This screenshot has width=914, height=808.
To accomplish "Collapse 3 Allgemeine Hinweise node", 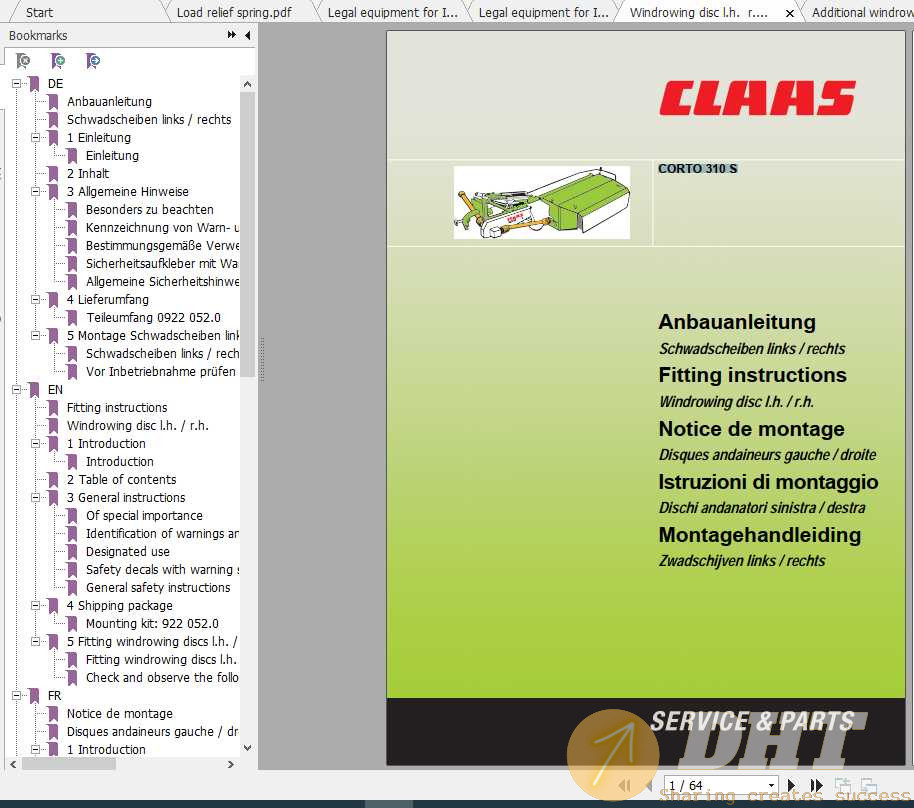I will 36,191.
